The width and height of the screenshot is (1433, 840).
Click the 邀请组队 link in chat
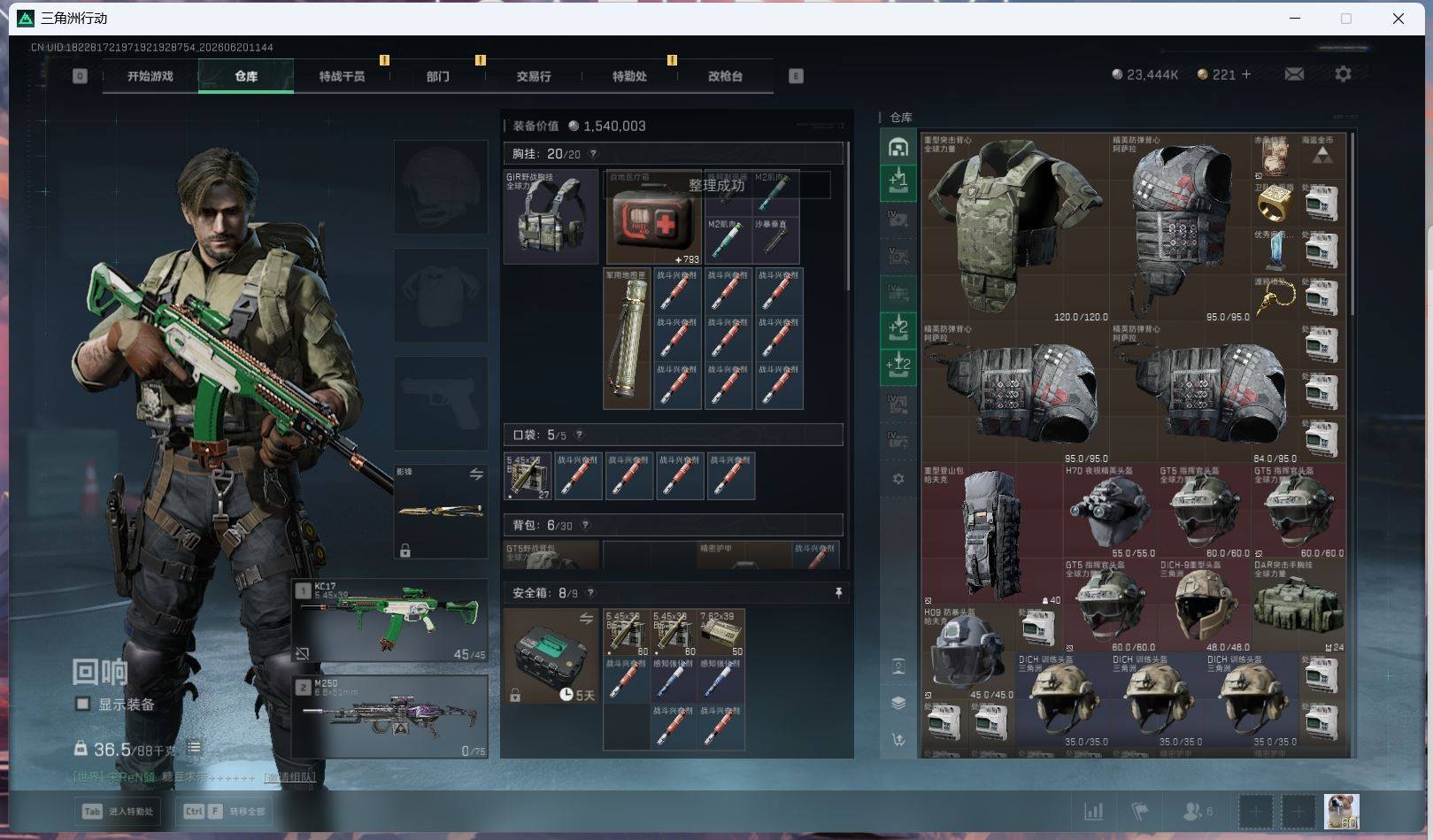(289, 777)
